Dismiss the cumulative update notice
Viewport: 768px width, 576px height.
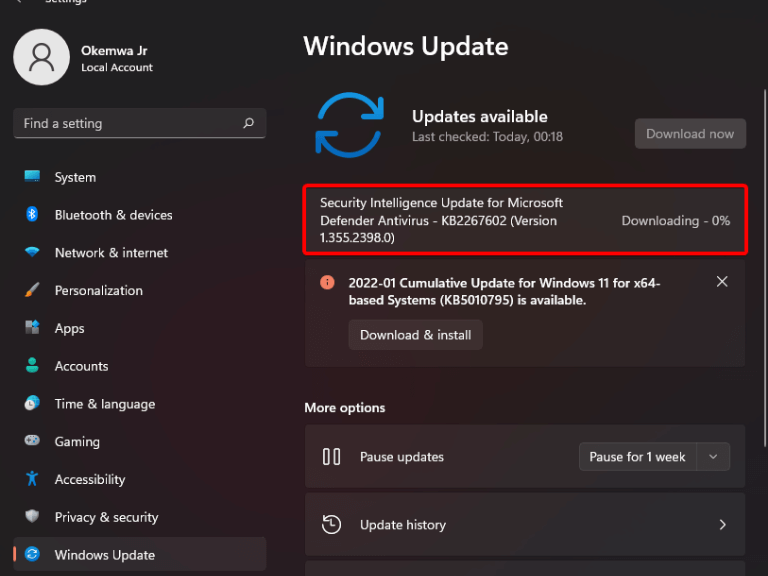[x=722, y=282]
